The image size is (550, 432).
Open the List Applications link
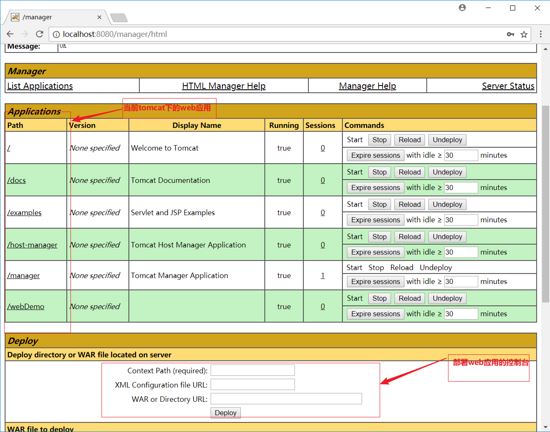pyautogui.click(x=40, y=86)
